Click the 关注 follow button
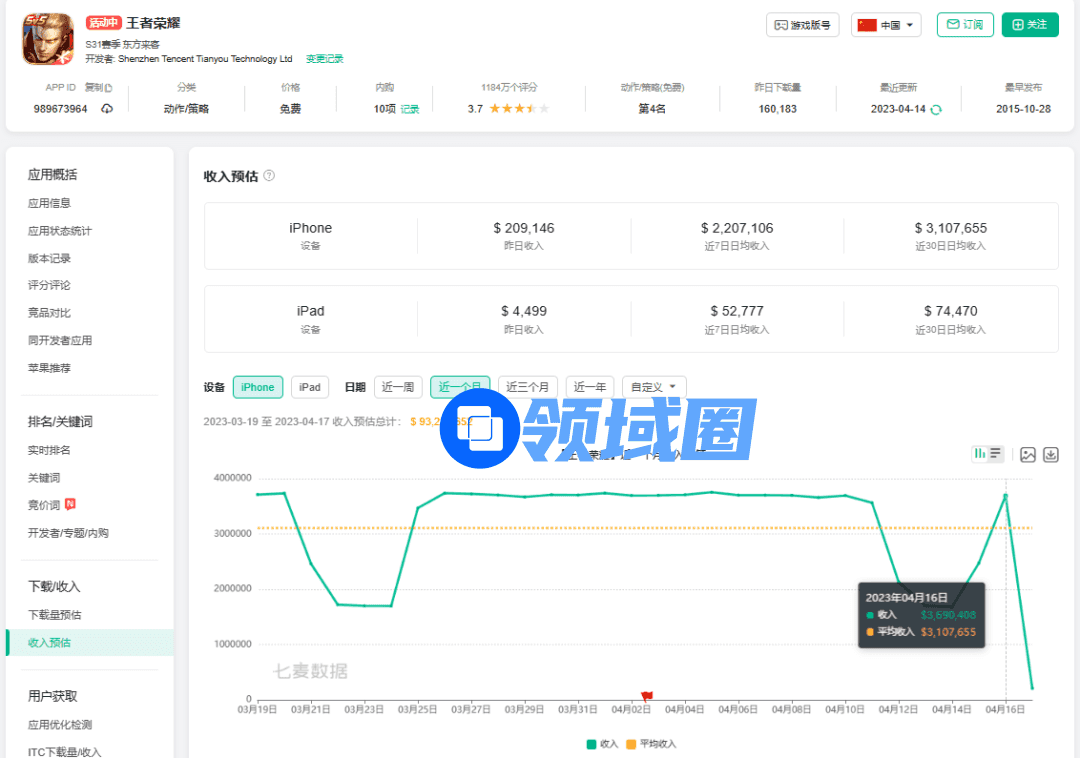This screenshot has height=758, width=1080. pos(1030,25)
